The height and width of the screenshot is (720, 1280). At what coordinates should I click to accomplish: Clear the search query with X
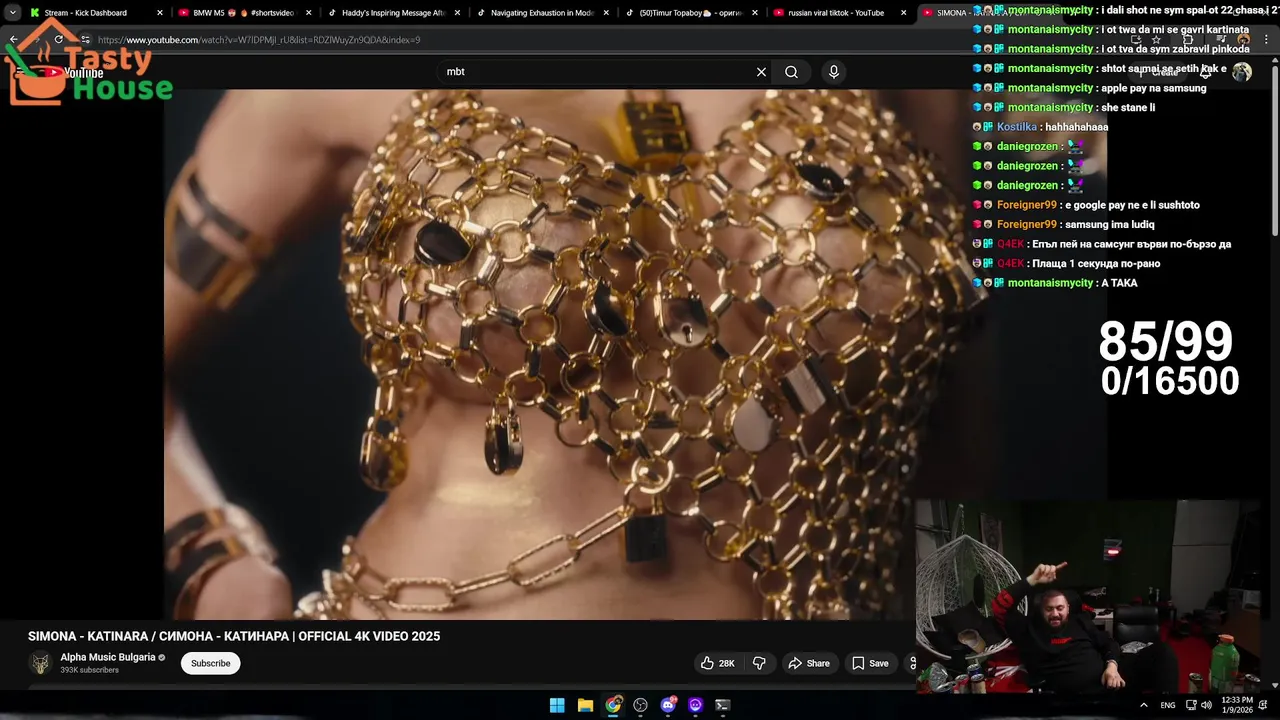(761, 72)
